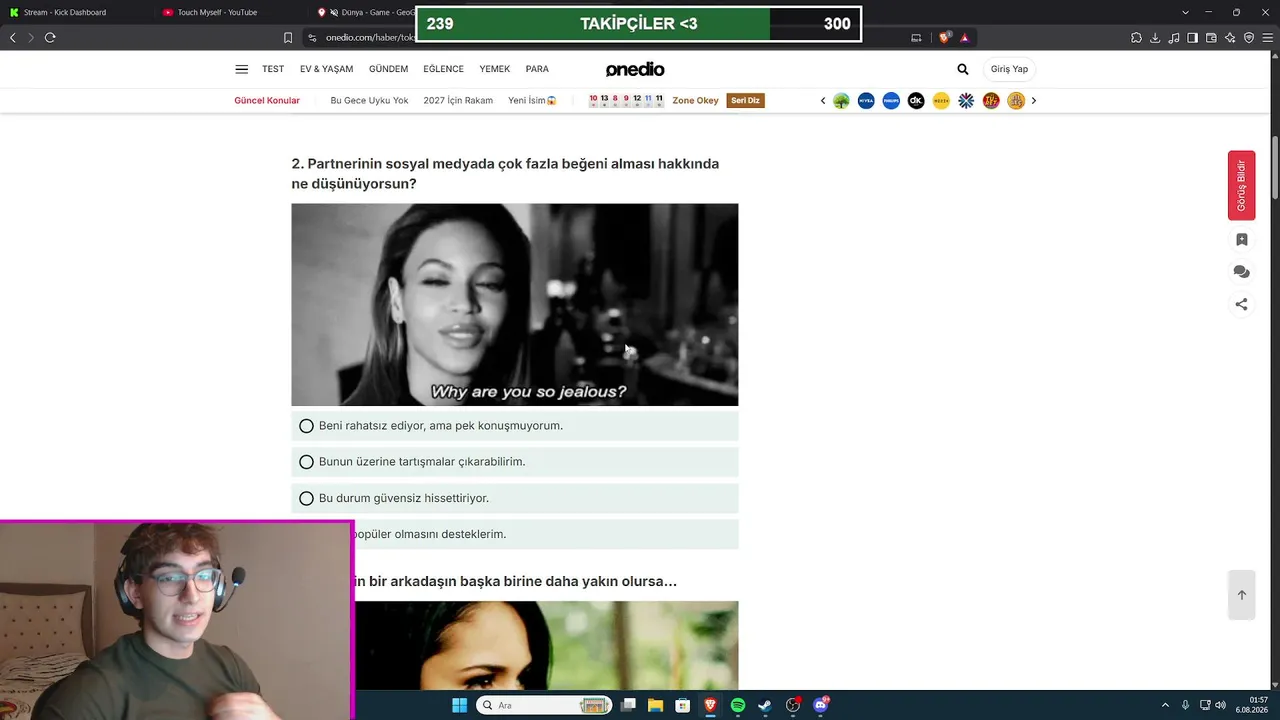Select "Bunun üzerine tartışmalar çıkarabilirim" option

click(x=515, y=462)
